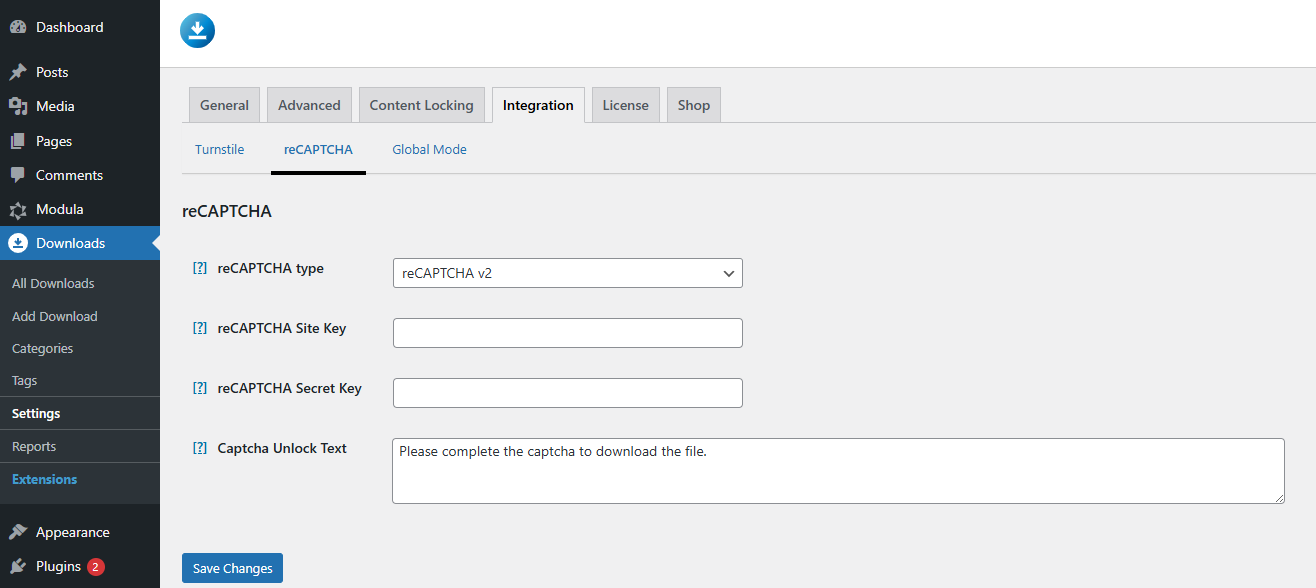The height and width of the screenshot is (588, 1316).
Task: Open the Advanced settings tab
Action: (x=309, y=105)
